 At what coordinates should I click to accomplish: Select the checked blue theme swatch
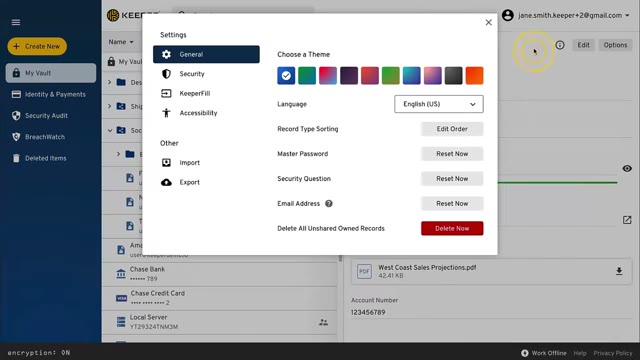click(286, 76)
